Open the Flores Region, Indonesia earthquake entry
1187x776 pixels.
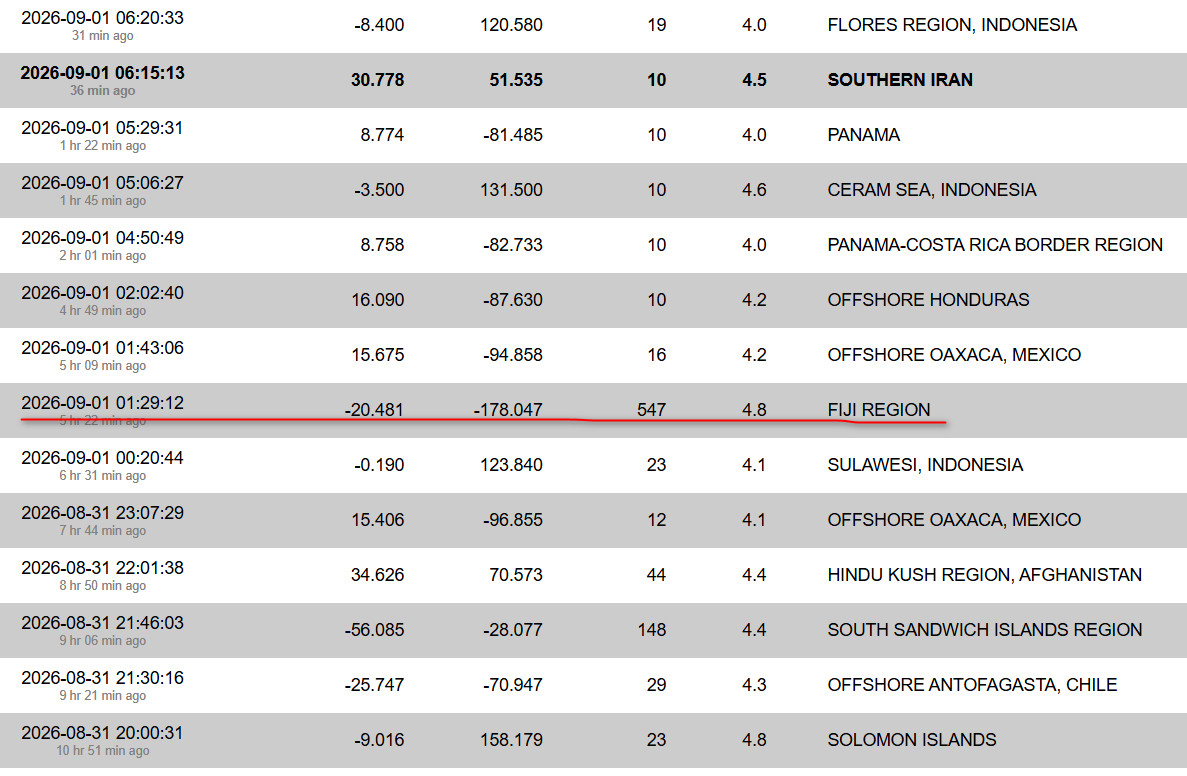point(952,25)
